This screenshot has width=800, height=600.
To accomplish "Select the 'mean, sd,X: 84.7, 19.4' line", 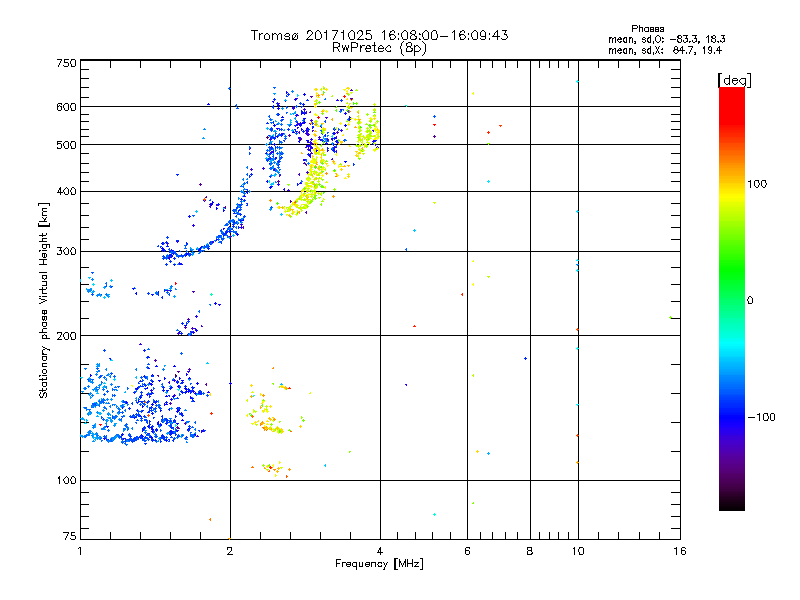I will click(664, 50).
